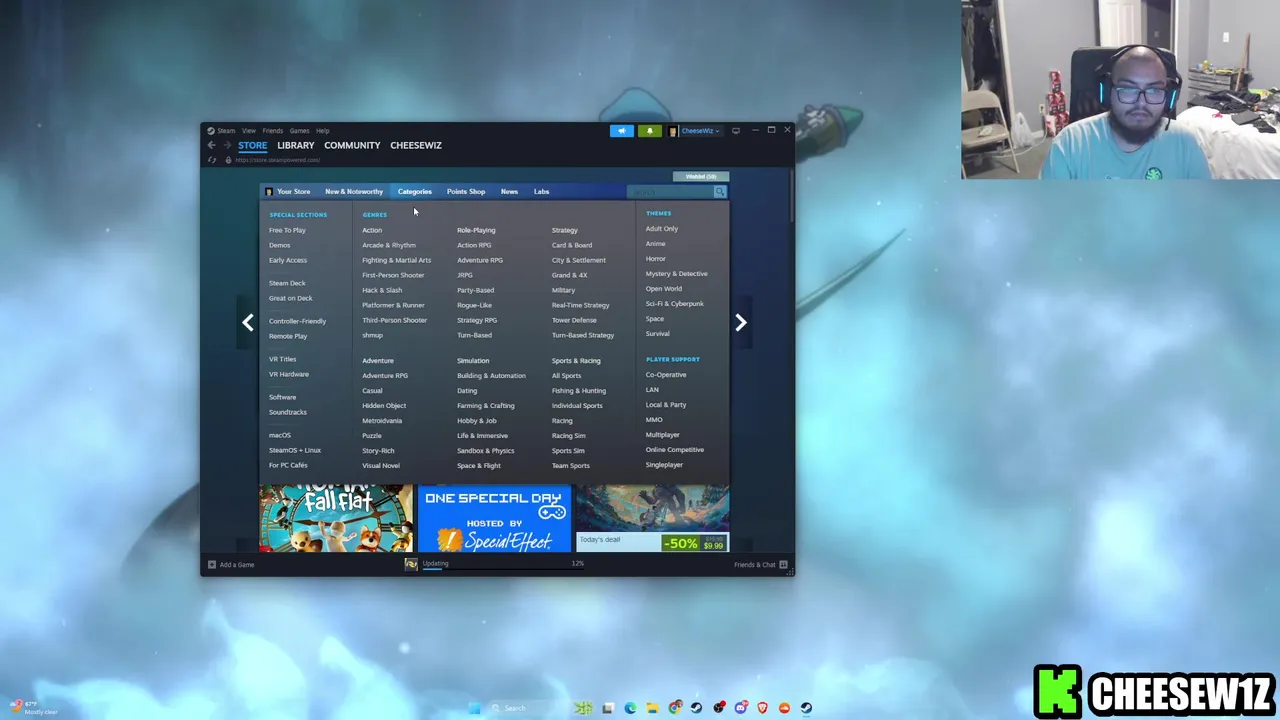Switch to the LIBRARY tab

click(296, 145)
